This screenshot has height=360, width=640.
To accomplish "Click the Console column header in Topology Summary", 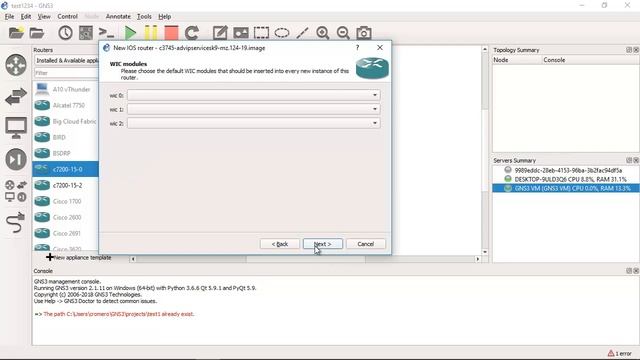I will [590, 60].
